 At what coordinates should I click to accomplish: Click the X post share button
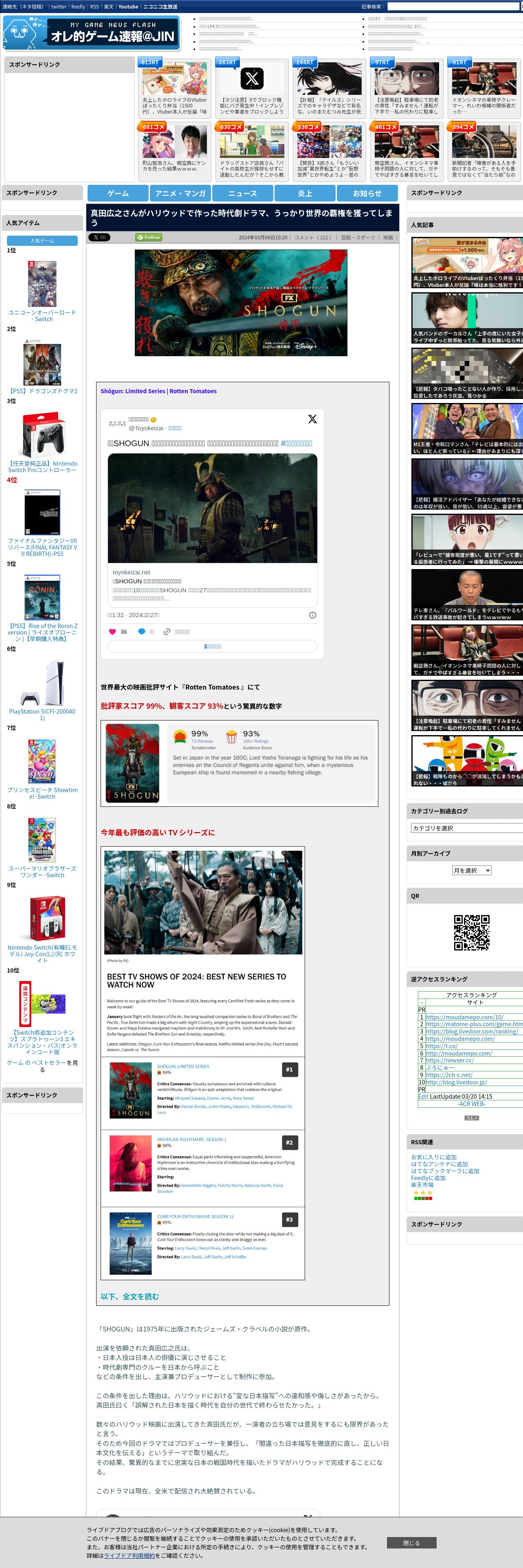tap(99, 237)
